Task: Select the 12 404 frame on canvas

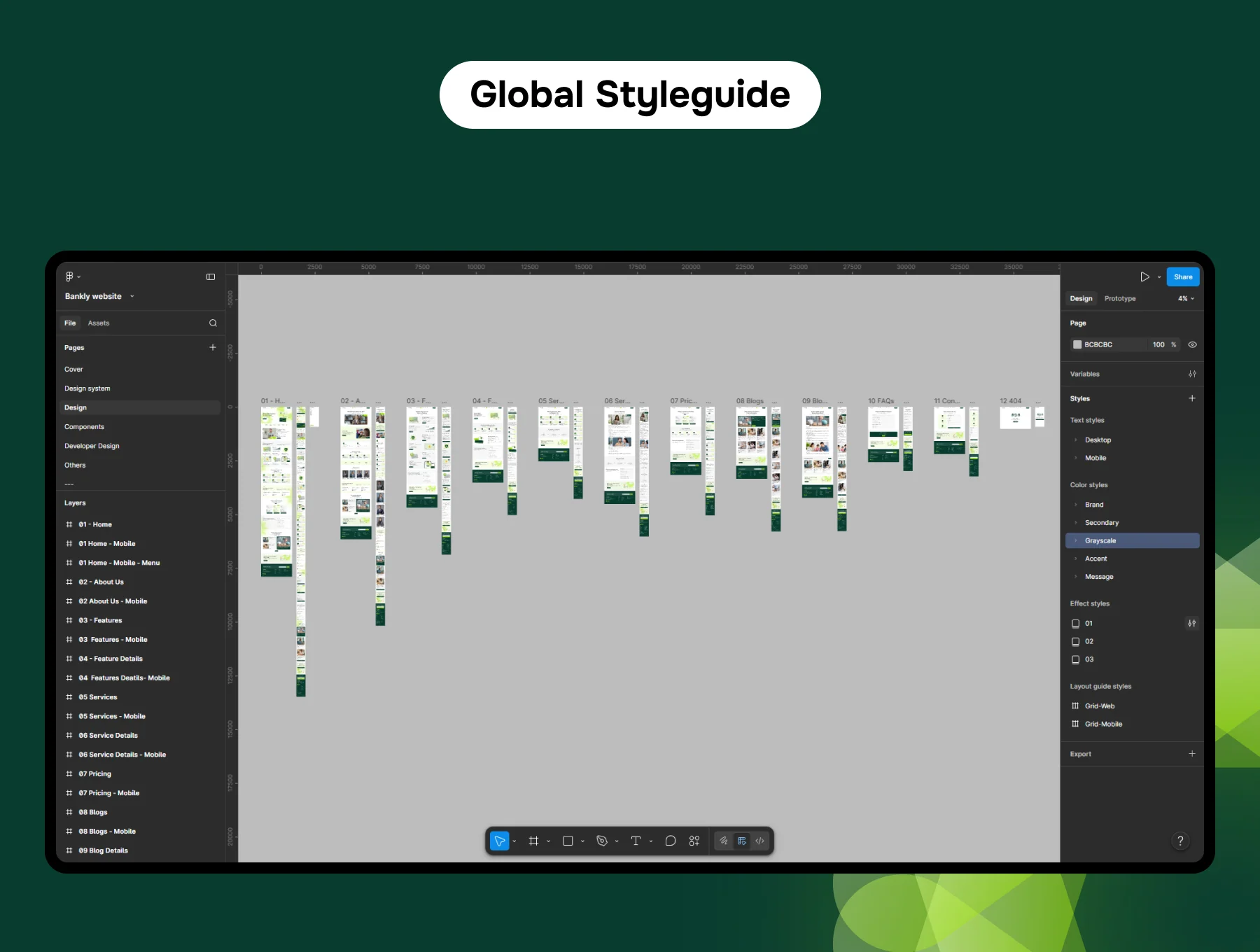Action: click(1015, 418)
